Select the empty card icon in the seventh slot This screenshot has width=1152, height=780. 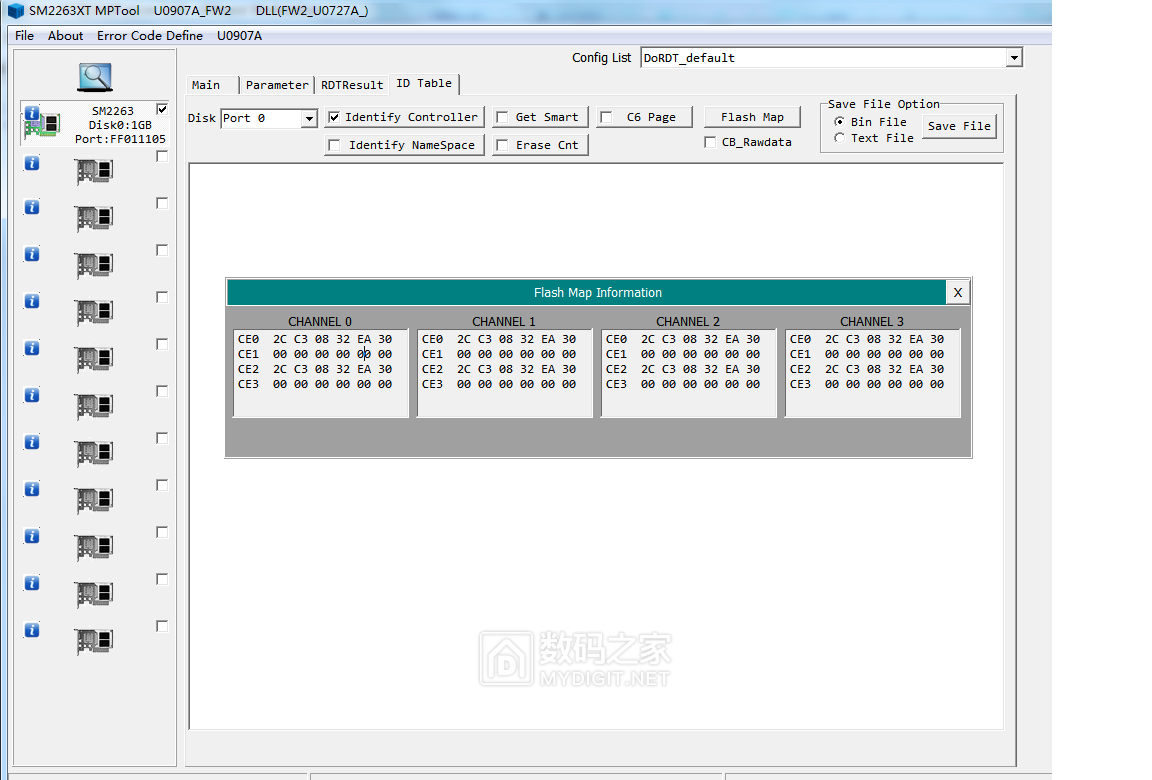click(94, 407)
